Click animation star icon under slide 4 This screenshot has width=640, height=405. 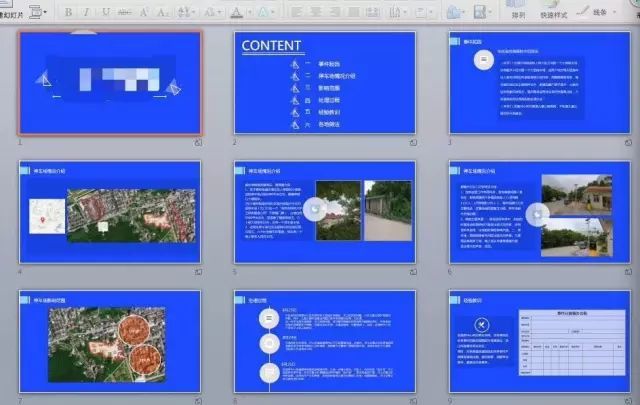tap(198, 271)
